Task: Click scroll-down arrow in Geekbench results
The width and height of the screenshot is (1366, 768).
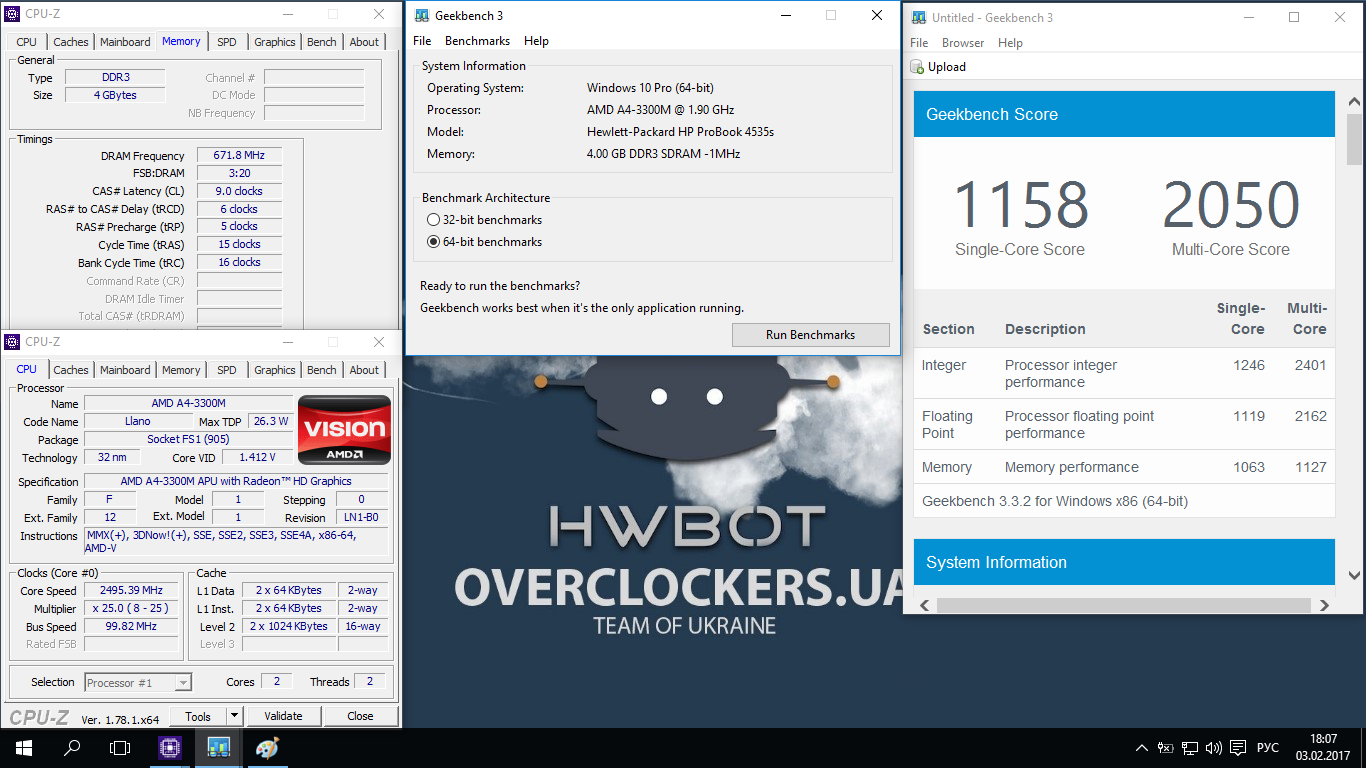Action: pyautogui.click(x=1355, y=576)
